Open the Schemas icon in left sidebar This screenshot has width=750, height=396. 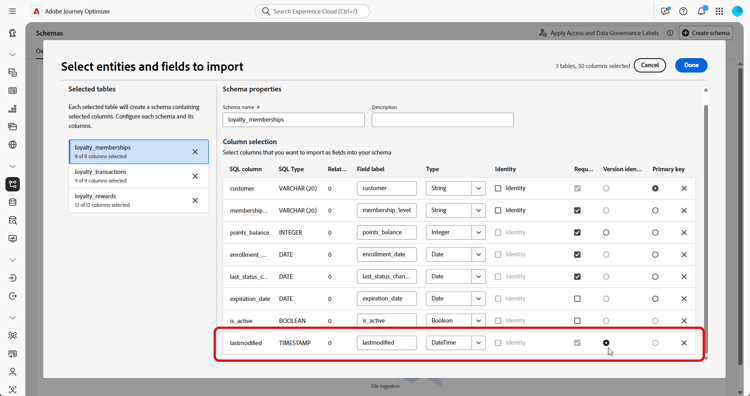(12, 184)
